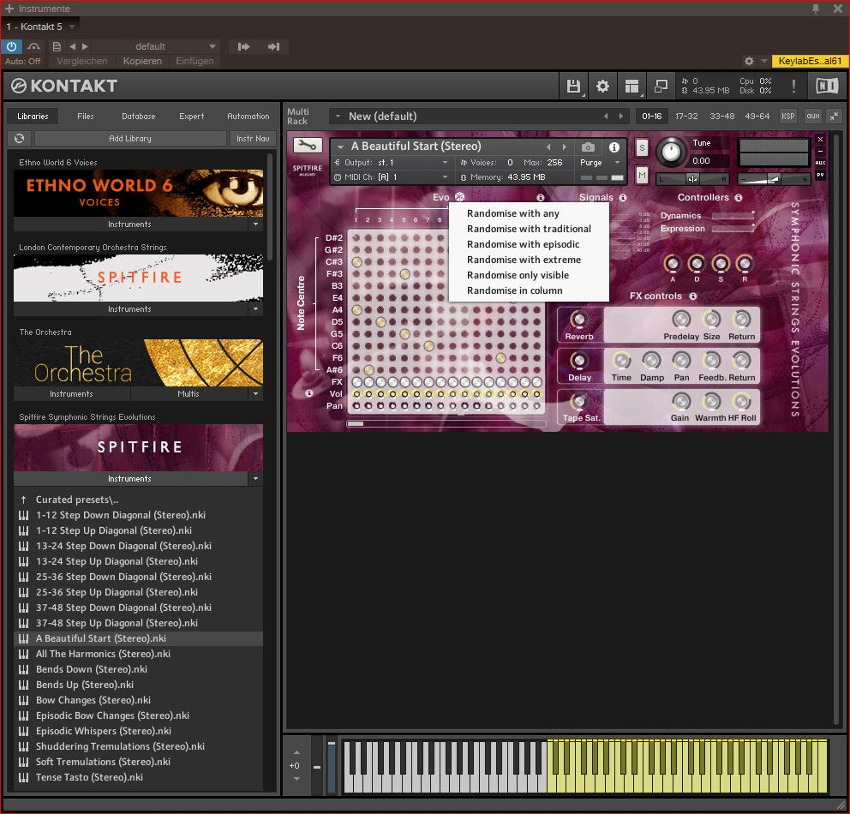Choose Randomise only visible
850x814 pixels.
pyautogui.click(x=518, y=275)
